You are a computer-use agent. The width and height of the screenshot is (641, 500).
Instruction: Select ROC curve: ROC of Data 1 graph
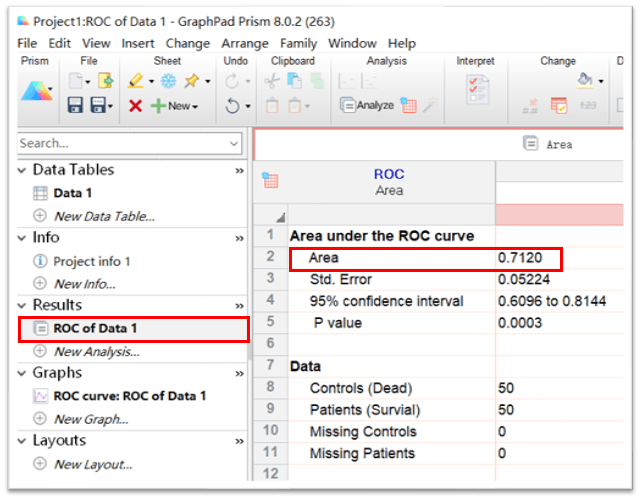[x=130, y=396]
